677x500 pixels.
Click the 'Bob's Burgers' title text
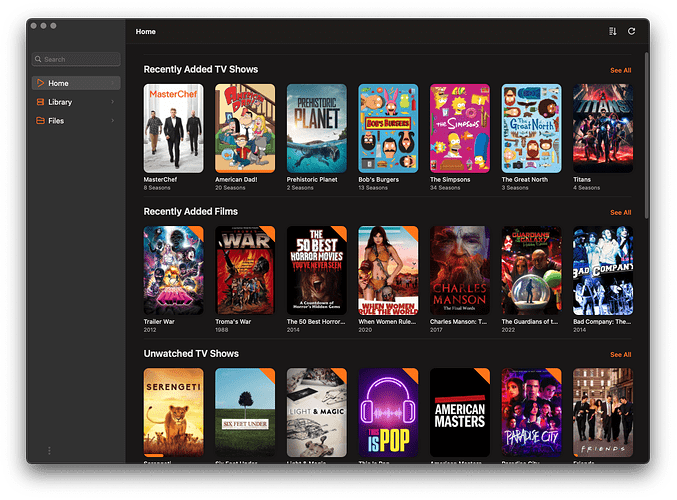point(379,180)
